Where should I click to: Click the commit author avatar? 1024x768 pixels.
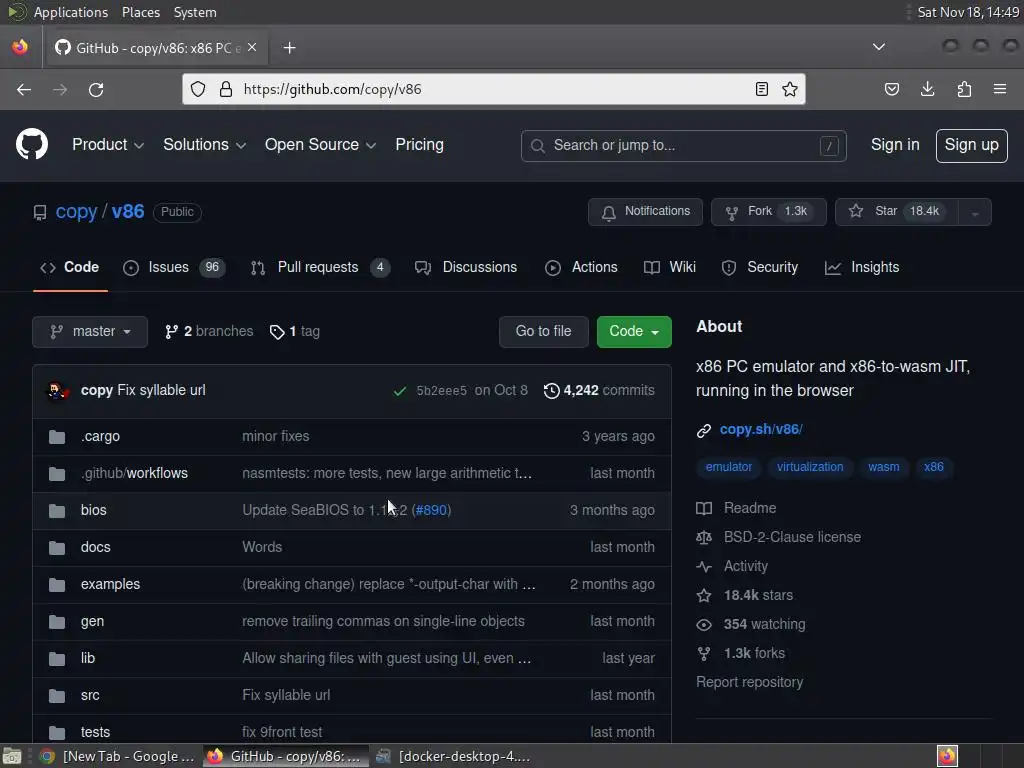pos(57,391)
